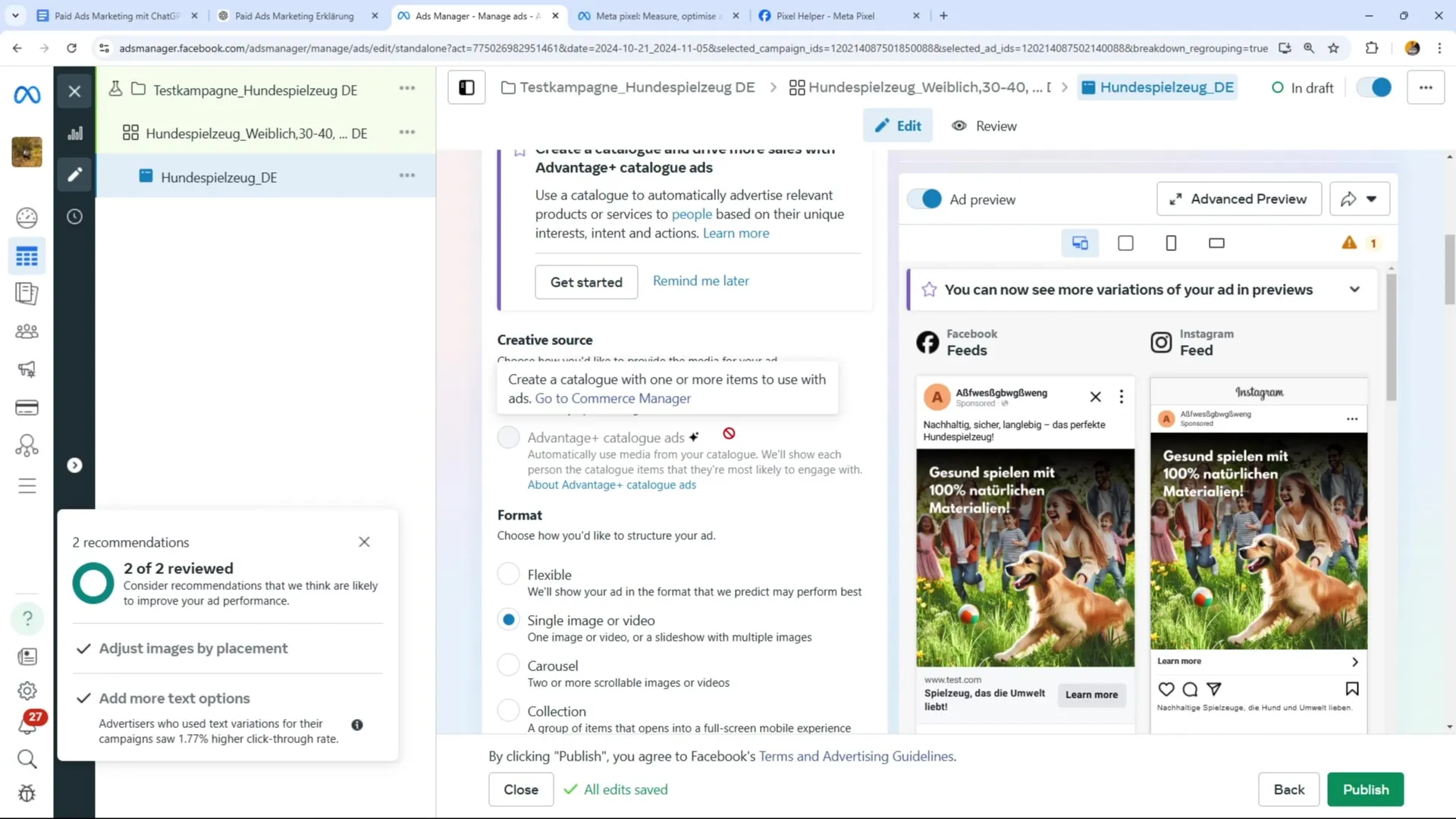Viewport: 1456px width, 819px height.
Task: Open more options for Testkampagne_Hundespielzeug DE
Action: click(407, 89)
